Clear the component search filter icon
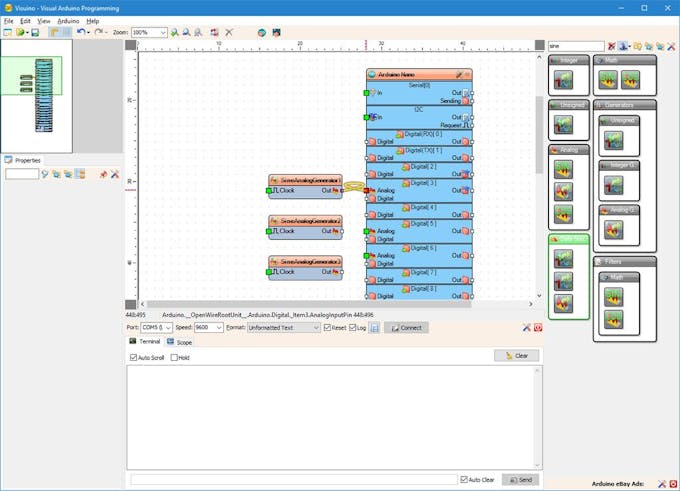 (611, 46)
